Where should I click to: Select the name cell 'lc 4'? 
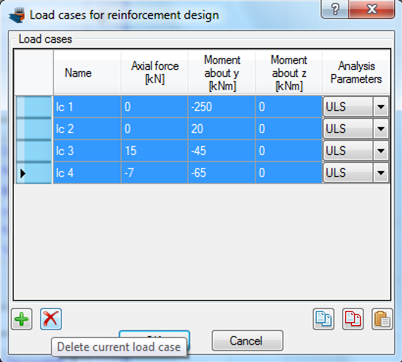tap(87, 173)
